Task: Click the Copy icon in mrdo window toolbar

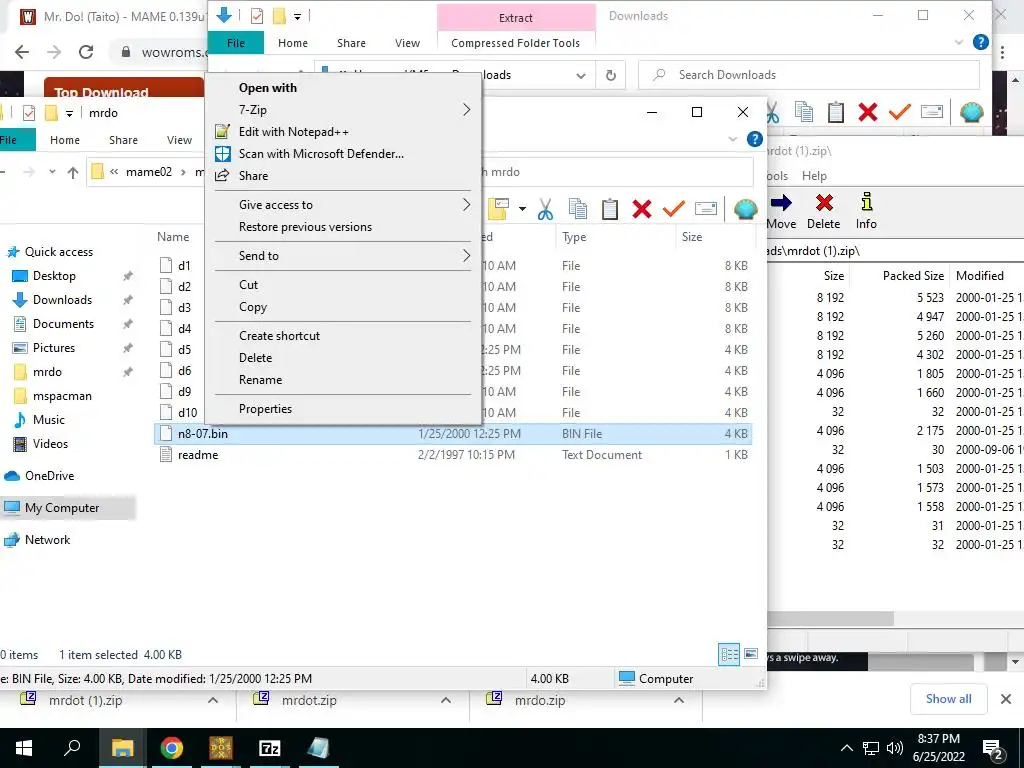Action: point(577,209)
